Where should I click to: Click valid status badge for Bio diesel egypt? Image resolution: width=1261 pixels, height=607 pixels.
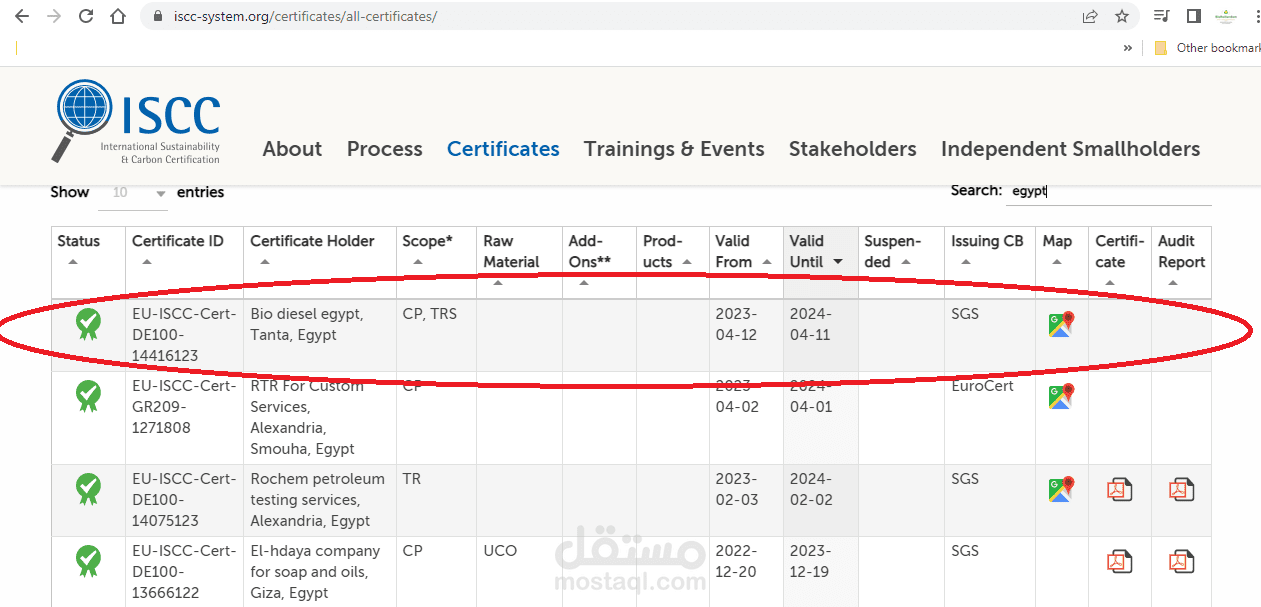coord(88,324)
